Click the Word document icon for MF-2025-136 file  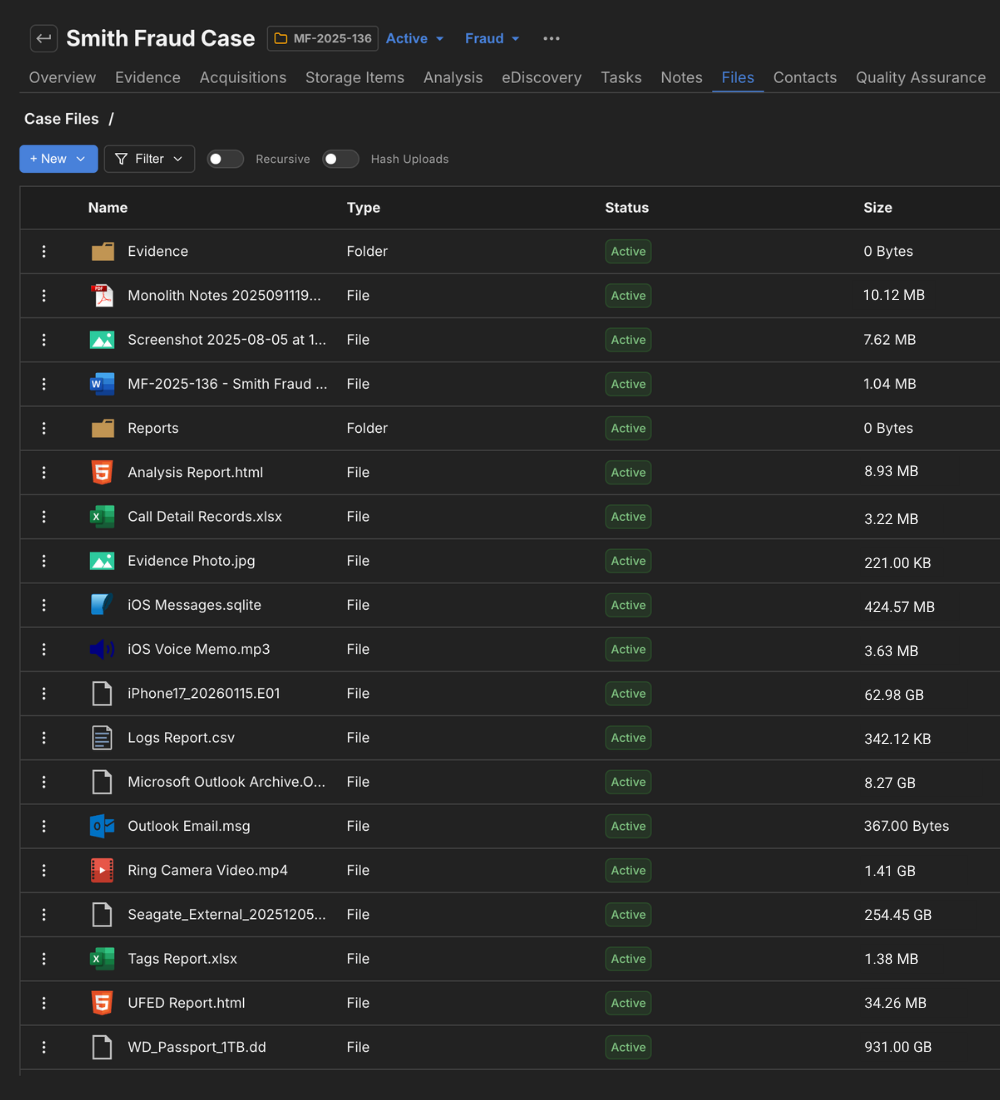(102, 384)
